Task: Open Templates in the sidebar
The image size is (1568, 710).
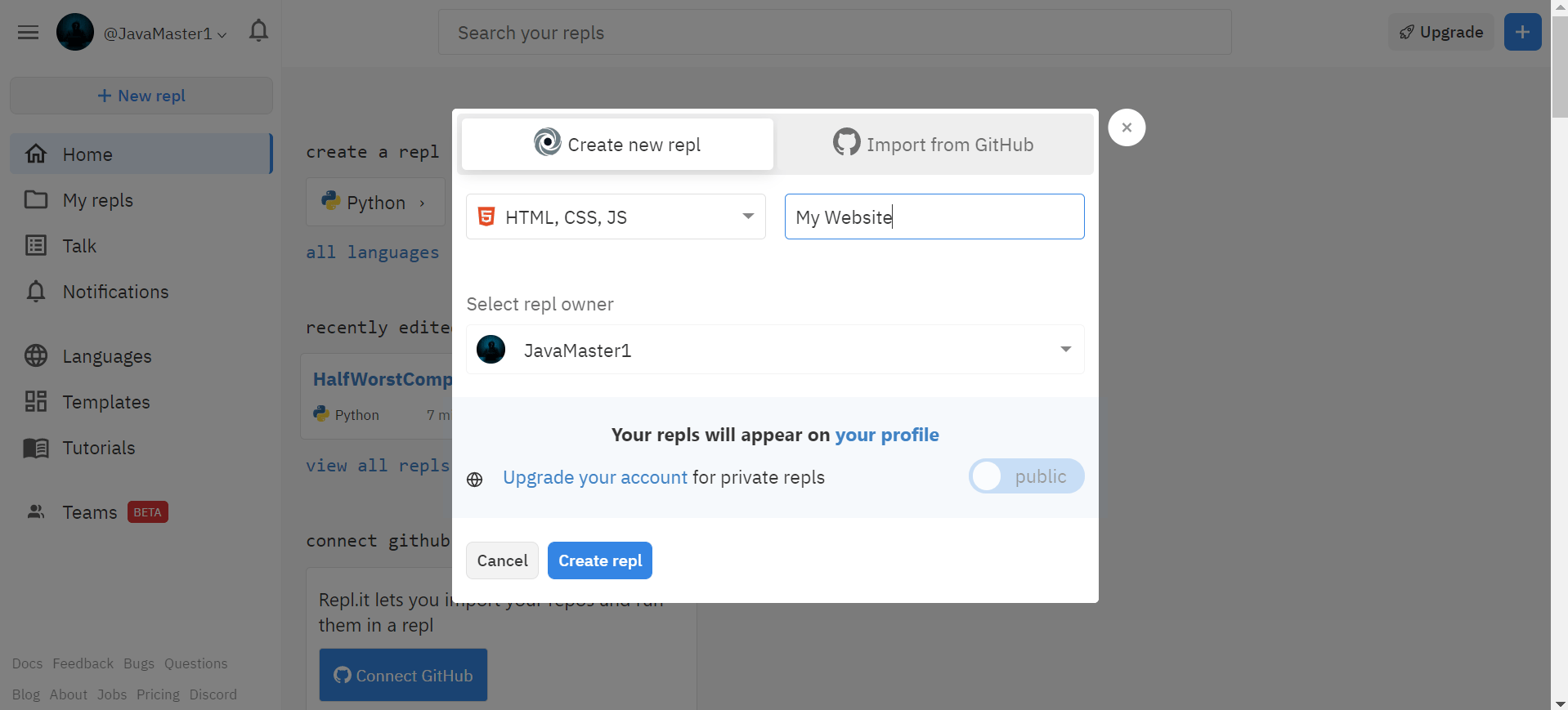Action: point(141,401)
